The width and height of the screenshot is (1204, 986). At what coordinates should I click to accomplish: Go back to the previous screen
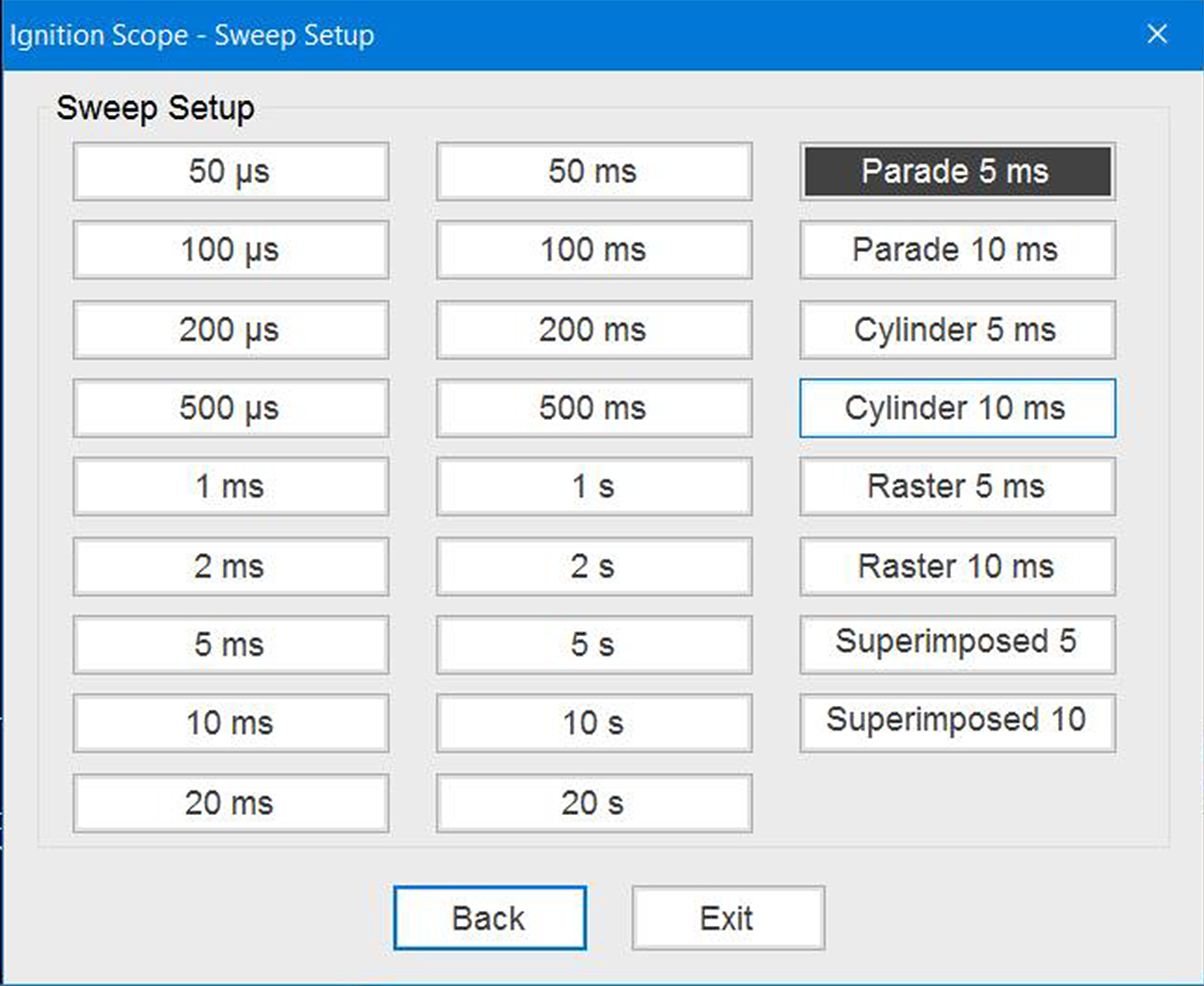pyautogui.click(x=489, y=917)
